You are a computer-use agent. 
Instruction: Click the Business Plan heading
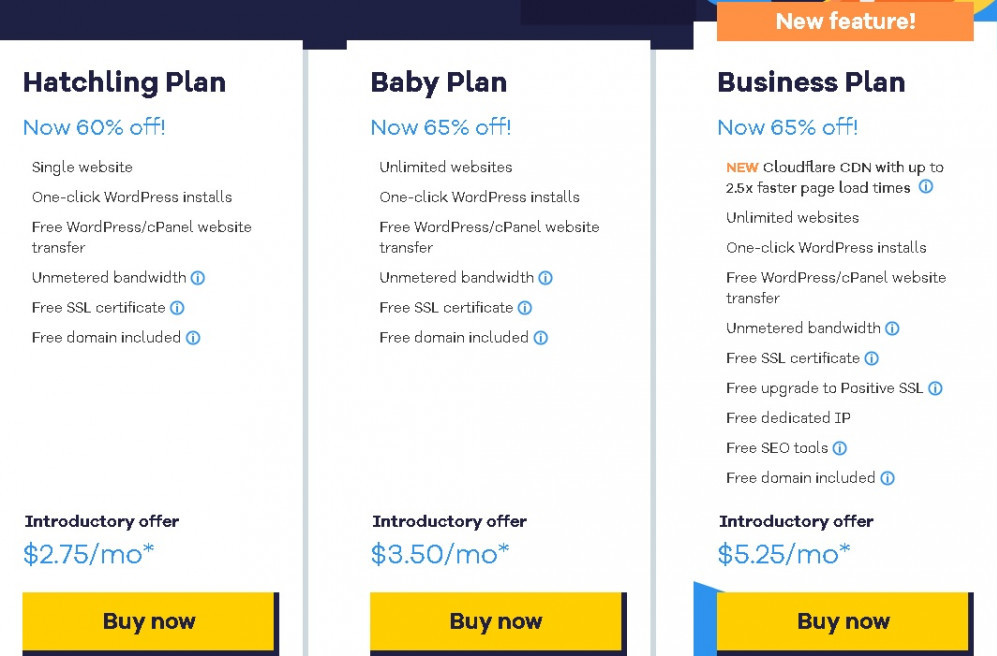coord(811,83)
